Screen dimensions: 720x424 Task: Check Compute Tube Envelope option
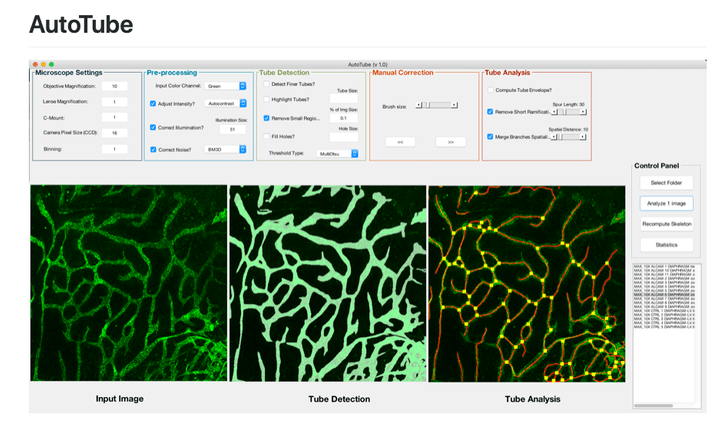tap(490, 90)
